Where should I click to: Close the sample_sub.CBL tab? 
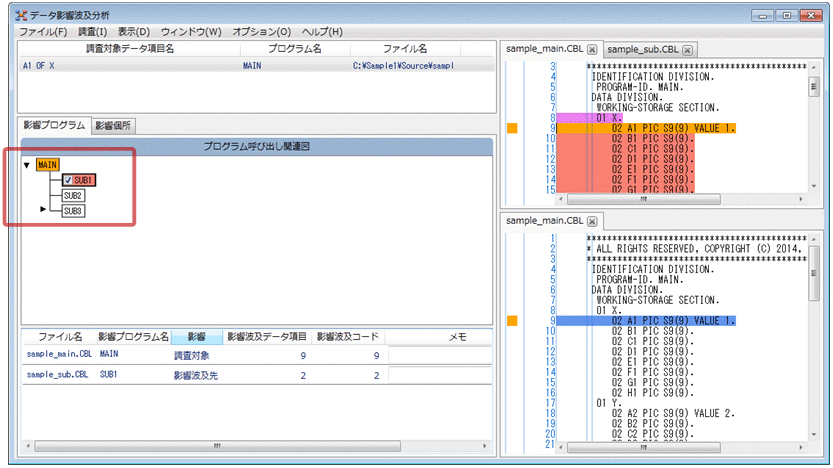687,50
